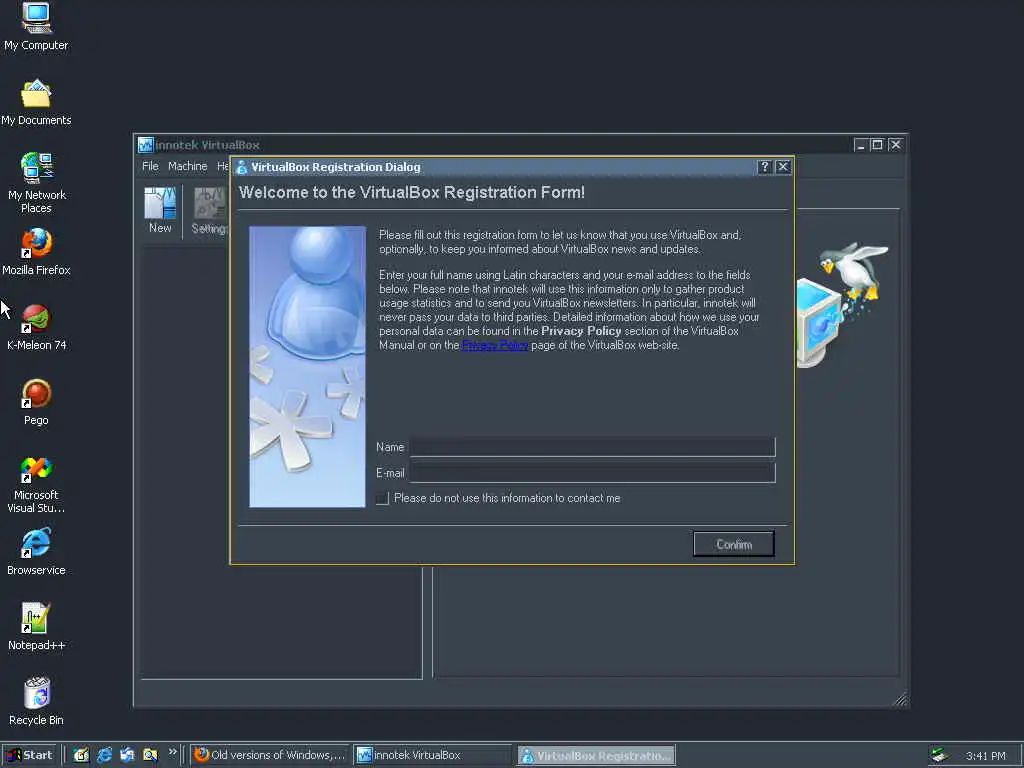
Task: Open My Documents folder icon
Action: tap(36, 102)
